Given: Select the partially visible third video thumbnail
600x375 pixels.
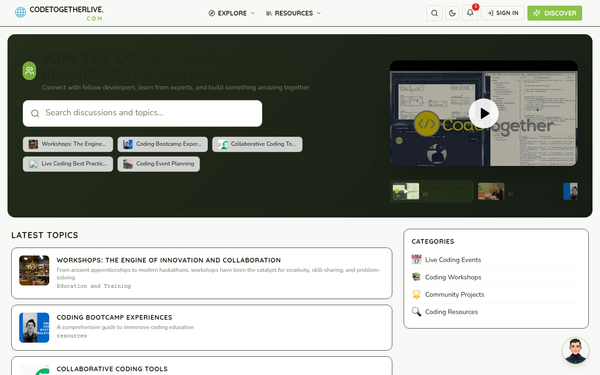Looking at the screenshot, I should pos(571,191).
